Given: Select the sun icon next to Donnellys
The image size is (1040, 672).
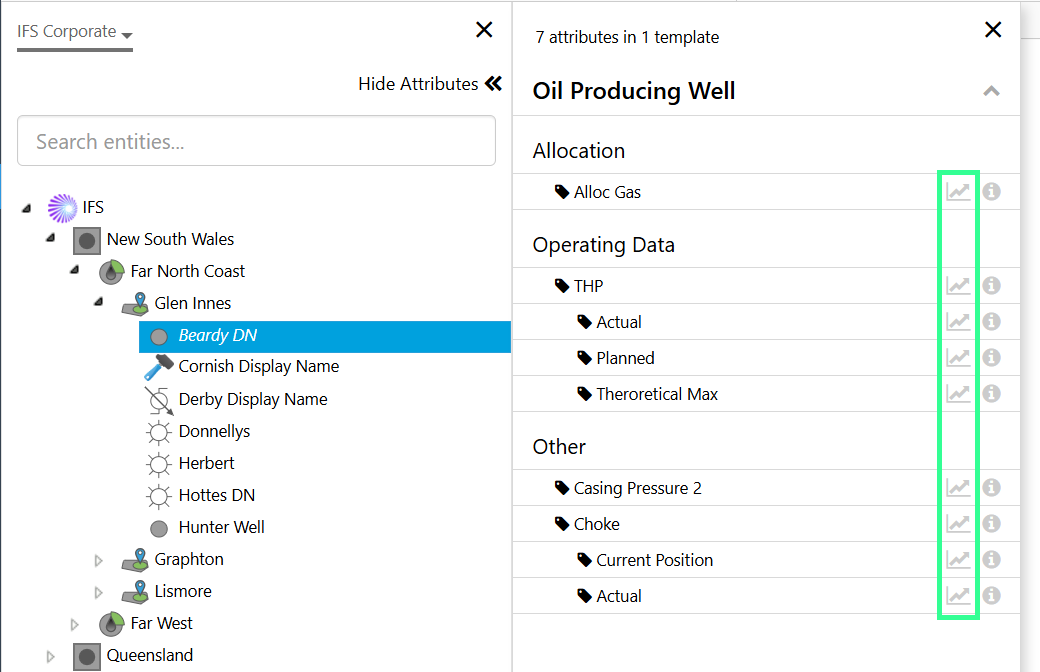Looking at the screenshot, I should pos(160,431).
